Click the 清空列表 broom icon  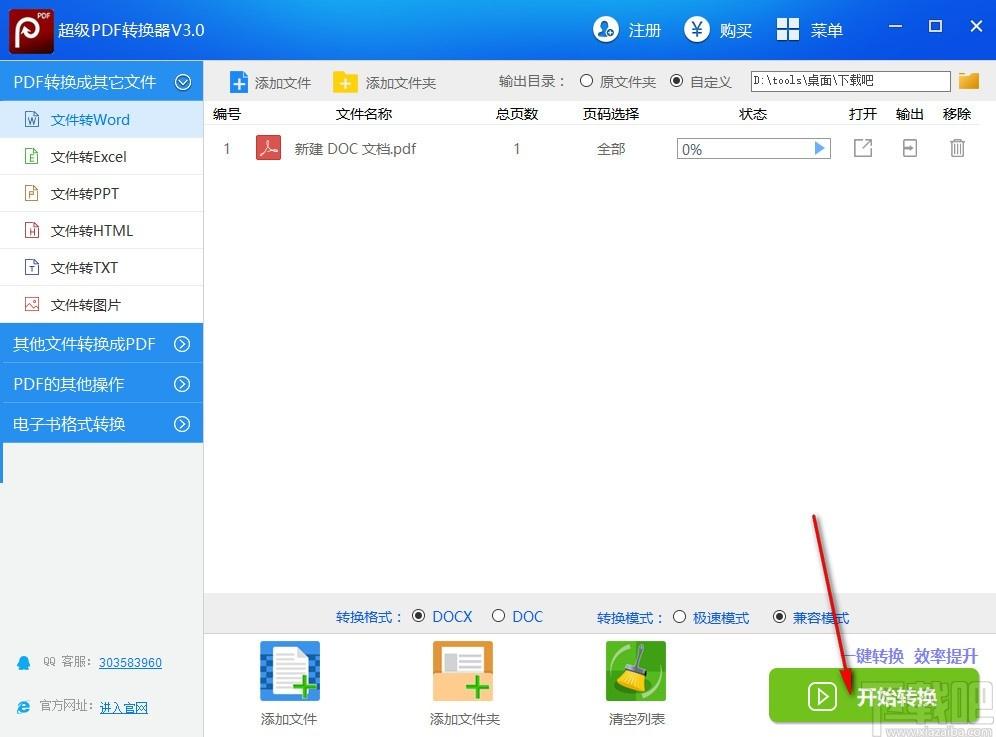(x=636, y=671)
